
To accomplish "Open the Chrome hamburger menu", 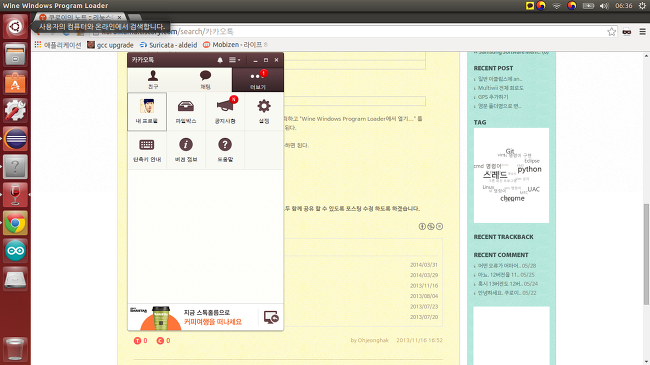I will (x=642, y=32).
